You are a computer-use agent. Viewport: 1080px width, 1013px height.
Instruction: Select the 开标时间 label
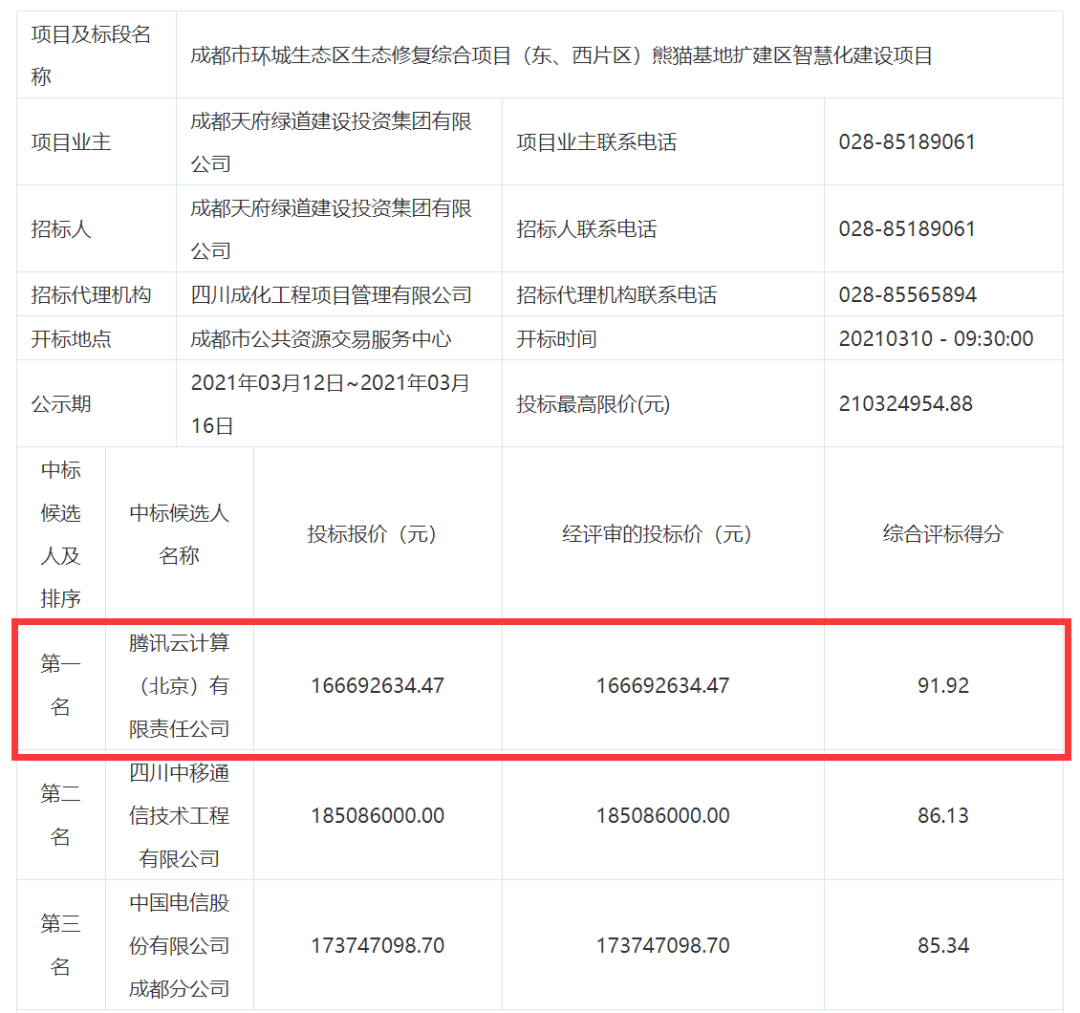pyautogui.click(x=557, y=339)
